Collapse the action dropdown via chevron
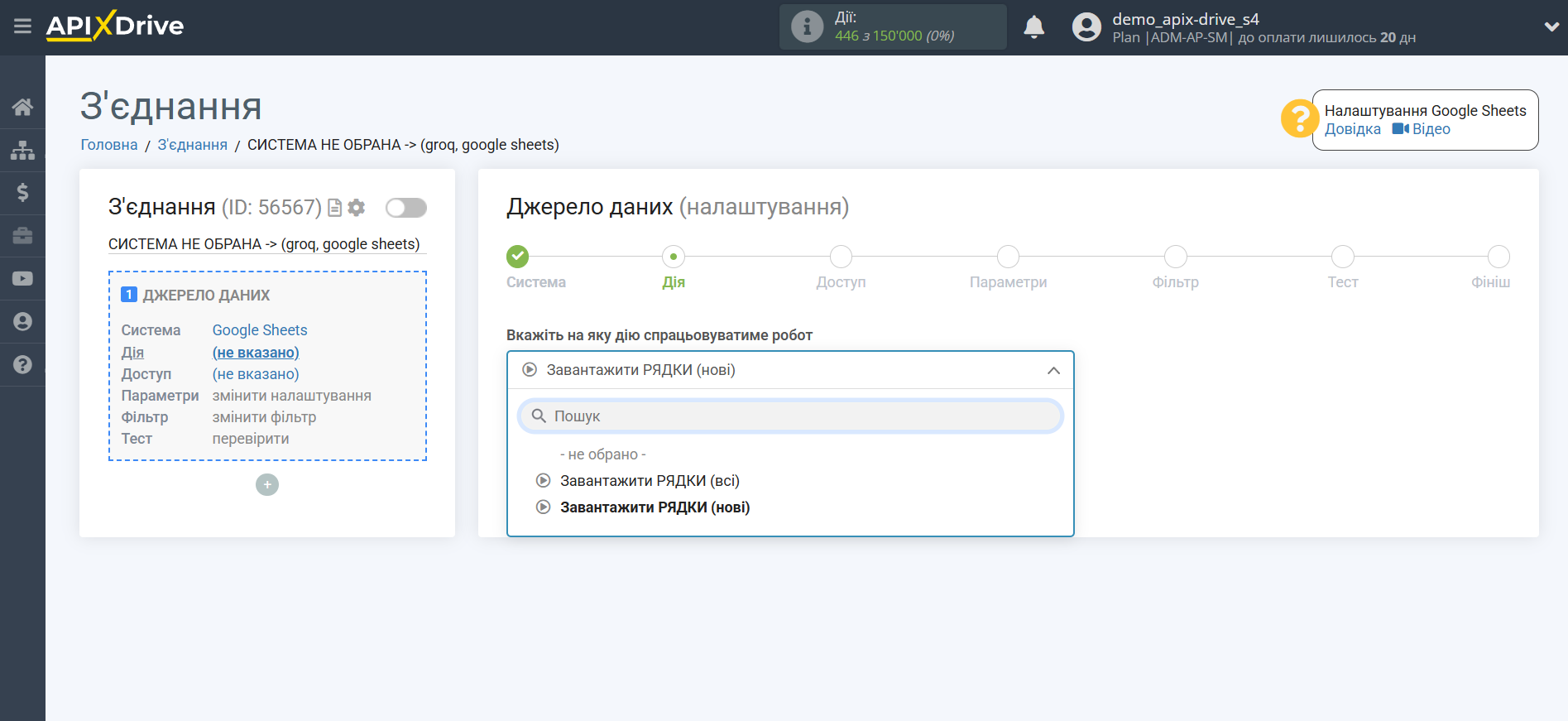 1053,370
